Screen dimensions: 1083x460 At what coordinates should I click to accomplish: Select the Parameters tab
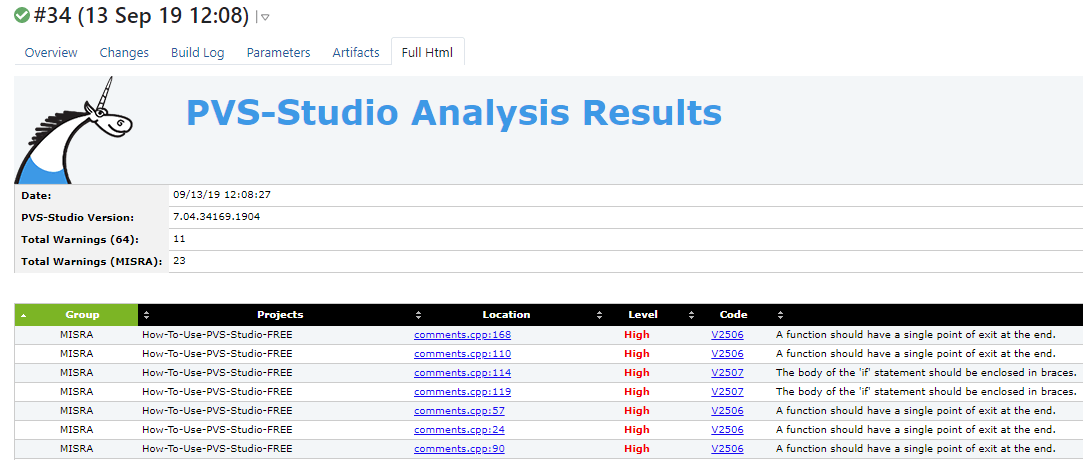point(278,52)
